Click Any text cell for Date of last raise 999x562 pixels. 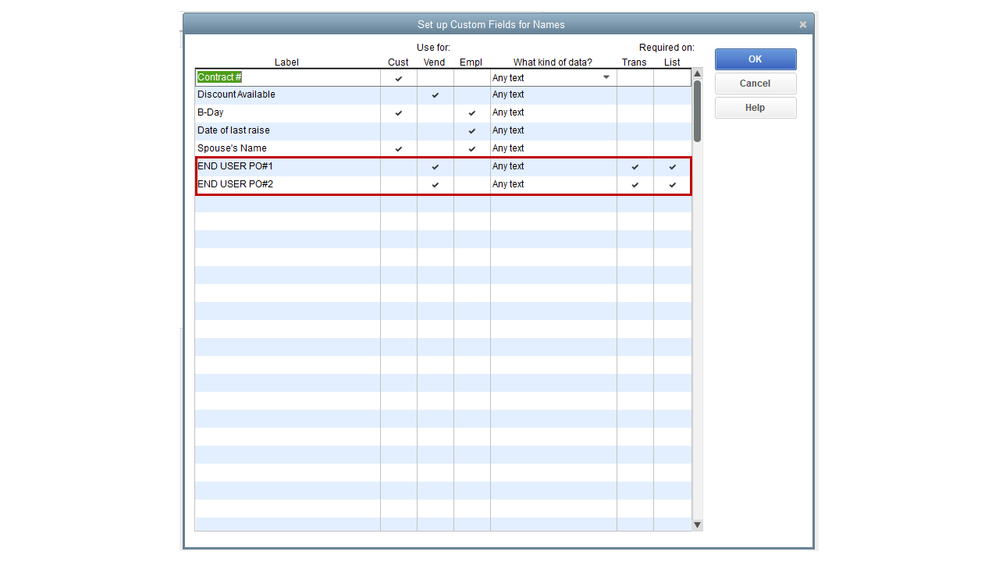(553, 130)
